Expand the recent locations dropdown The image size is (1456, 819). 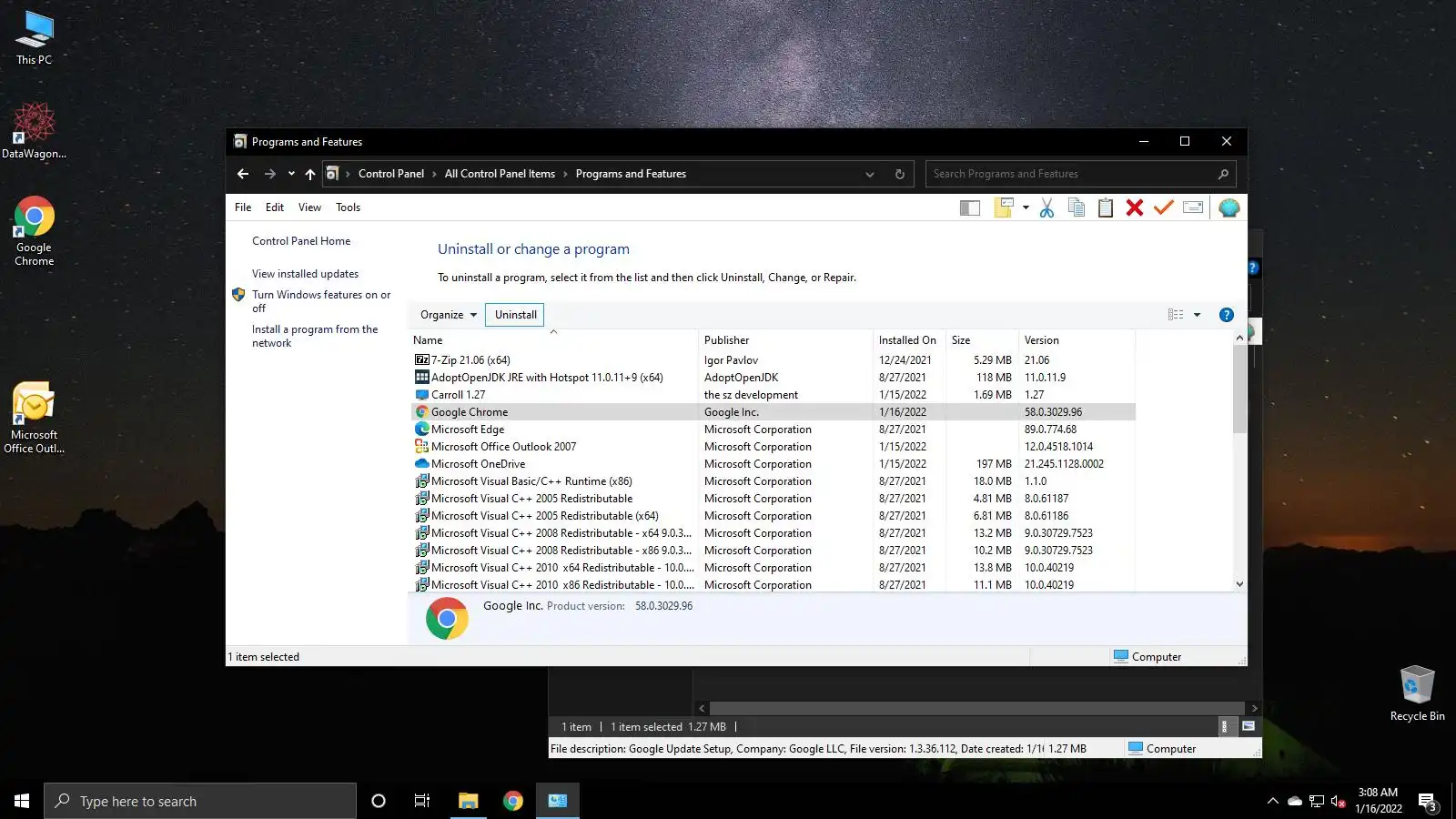(291, 174)
